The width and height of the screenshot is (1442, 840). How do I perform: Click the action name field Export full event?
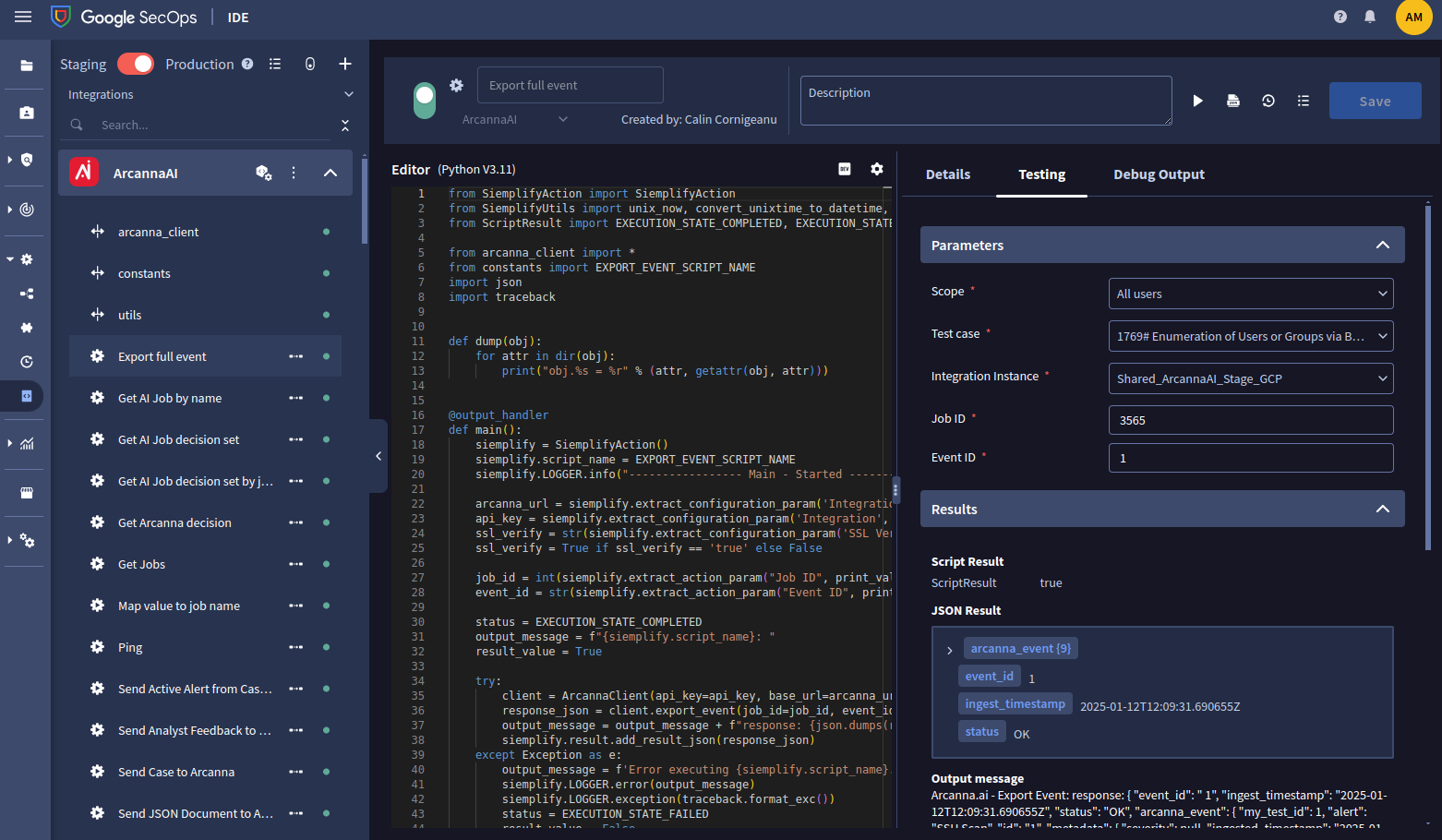570,85
